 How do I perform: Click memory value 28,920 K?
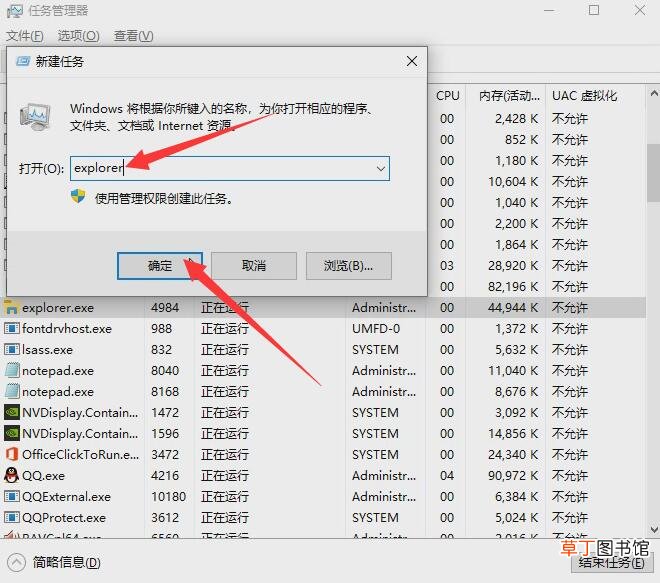click(513, 266)
